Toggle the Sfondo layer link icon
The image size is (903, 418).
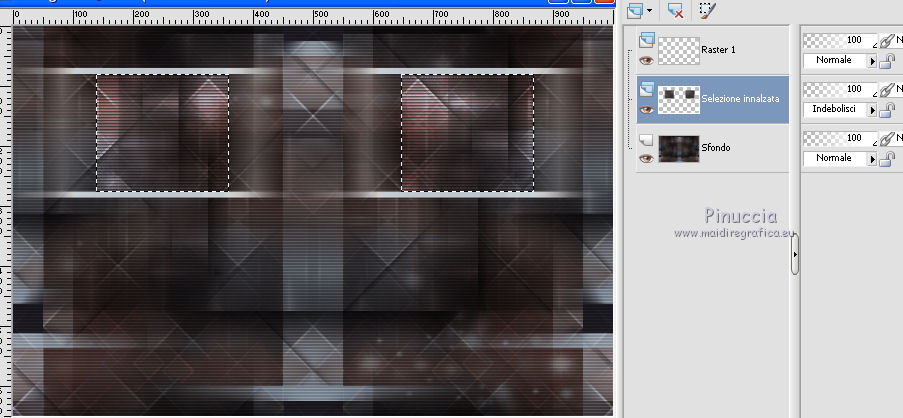[889, 138]
